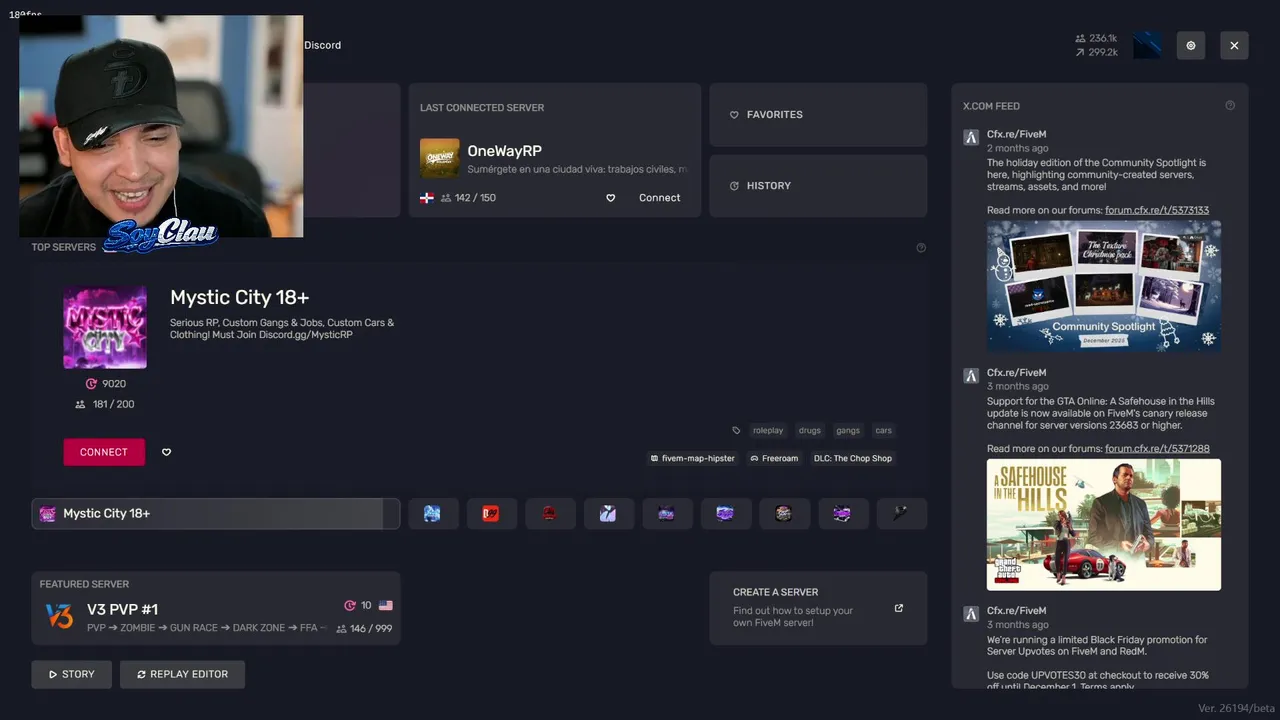Click the V3 server logo icon

click(59, 616)
